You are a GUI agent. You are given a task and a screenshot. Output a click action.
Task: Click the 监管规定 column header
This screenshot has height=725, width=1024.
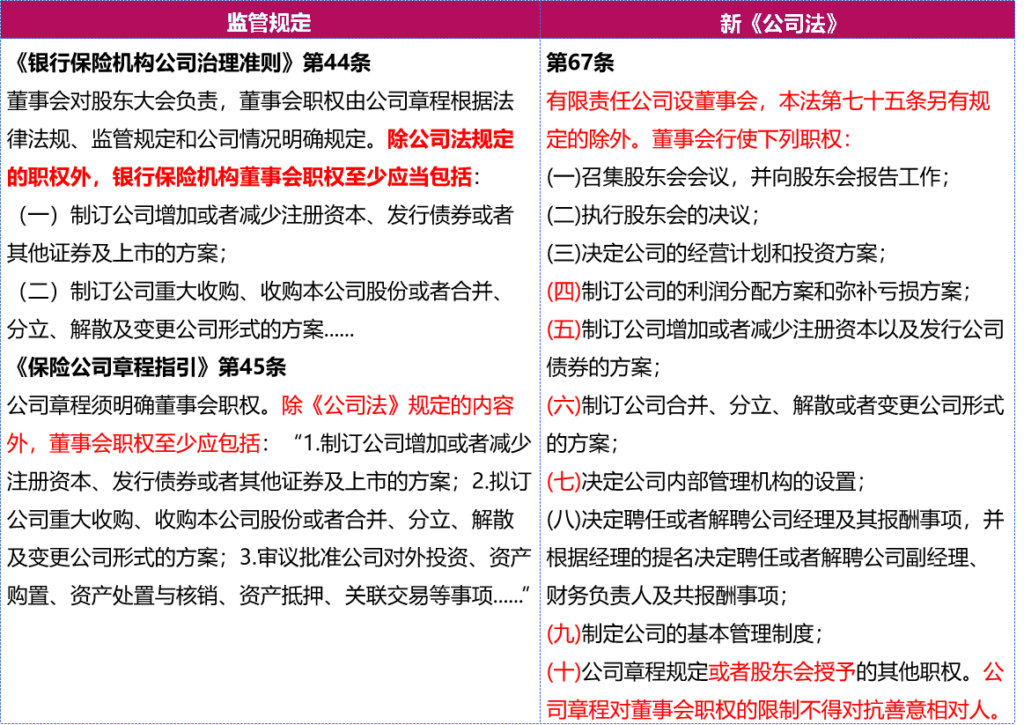[x=269, y=22]
